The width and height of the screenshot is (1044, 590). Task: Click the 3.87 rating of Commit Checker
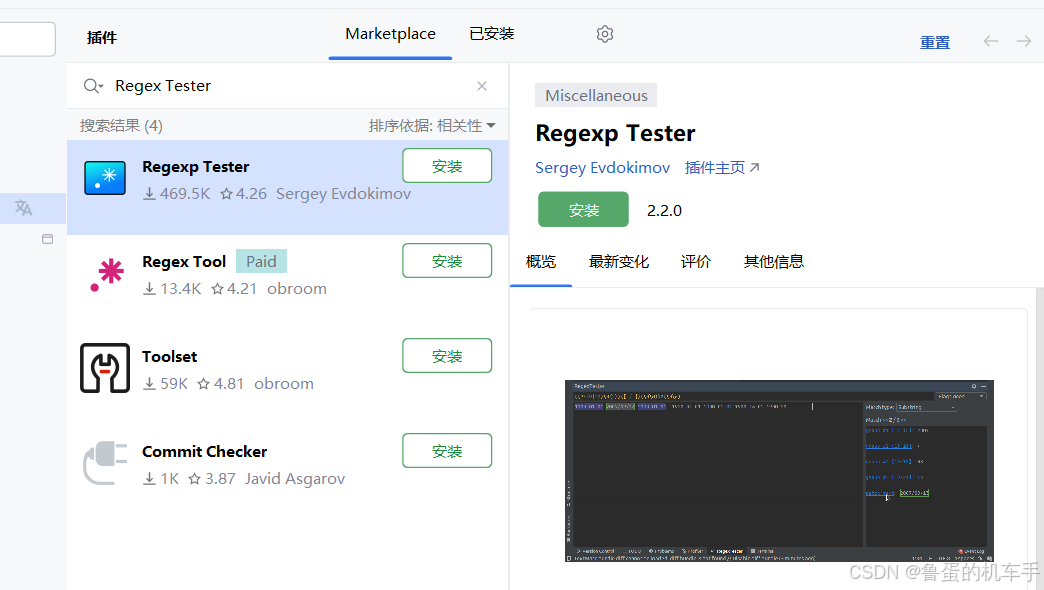212,479
